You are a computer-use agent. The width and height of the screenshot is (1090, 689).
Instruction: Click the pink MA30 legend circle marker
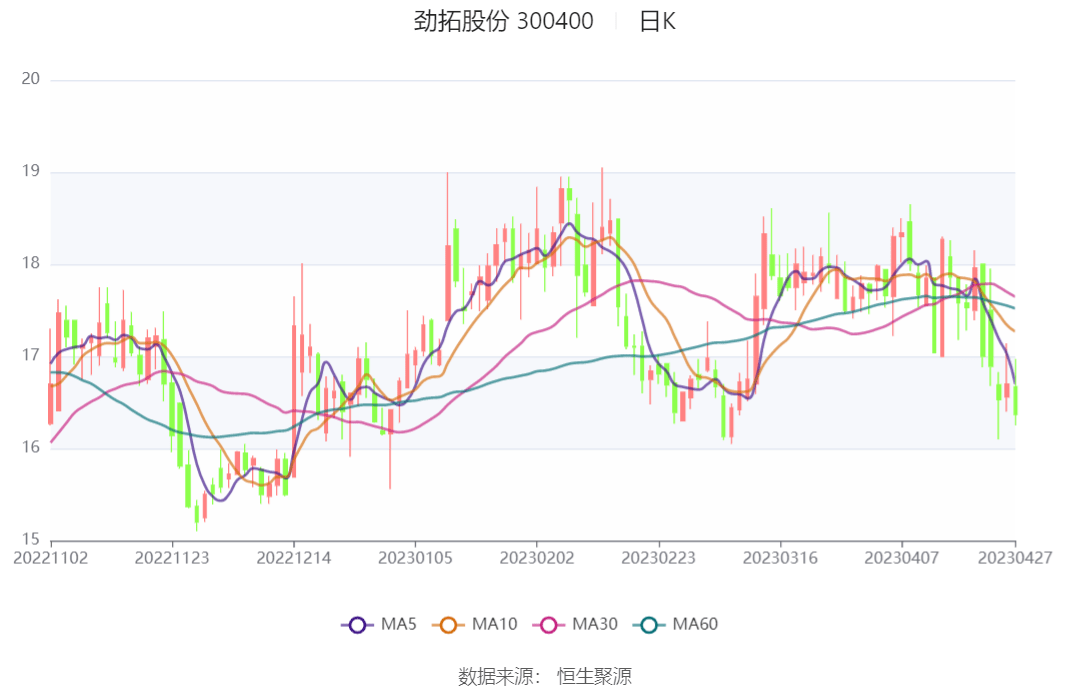pyautogui.click(x=548, y=624)
